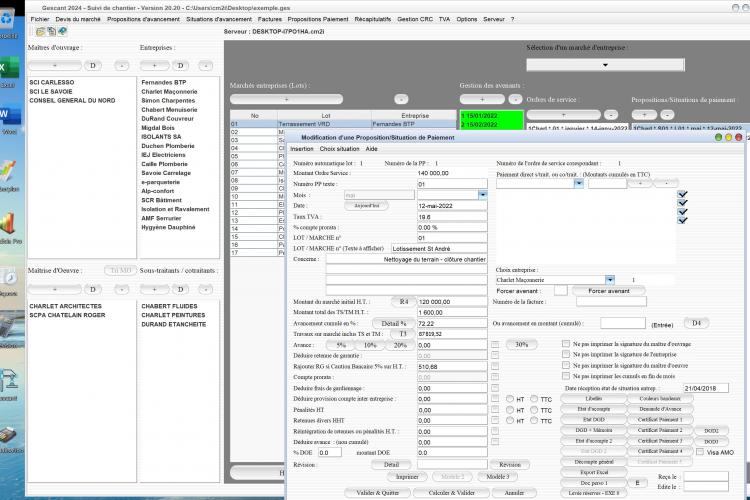Open the Devis du marché menu
750x500 pixels.
(x=78, y=19)
